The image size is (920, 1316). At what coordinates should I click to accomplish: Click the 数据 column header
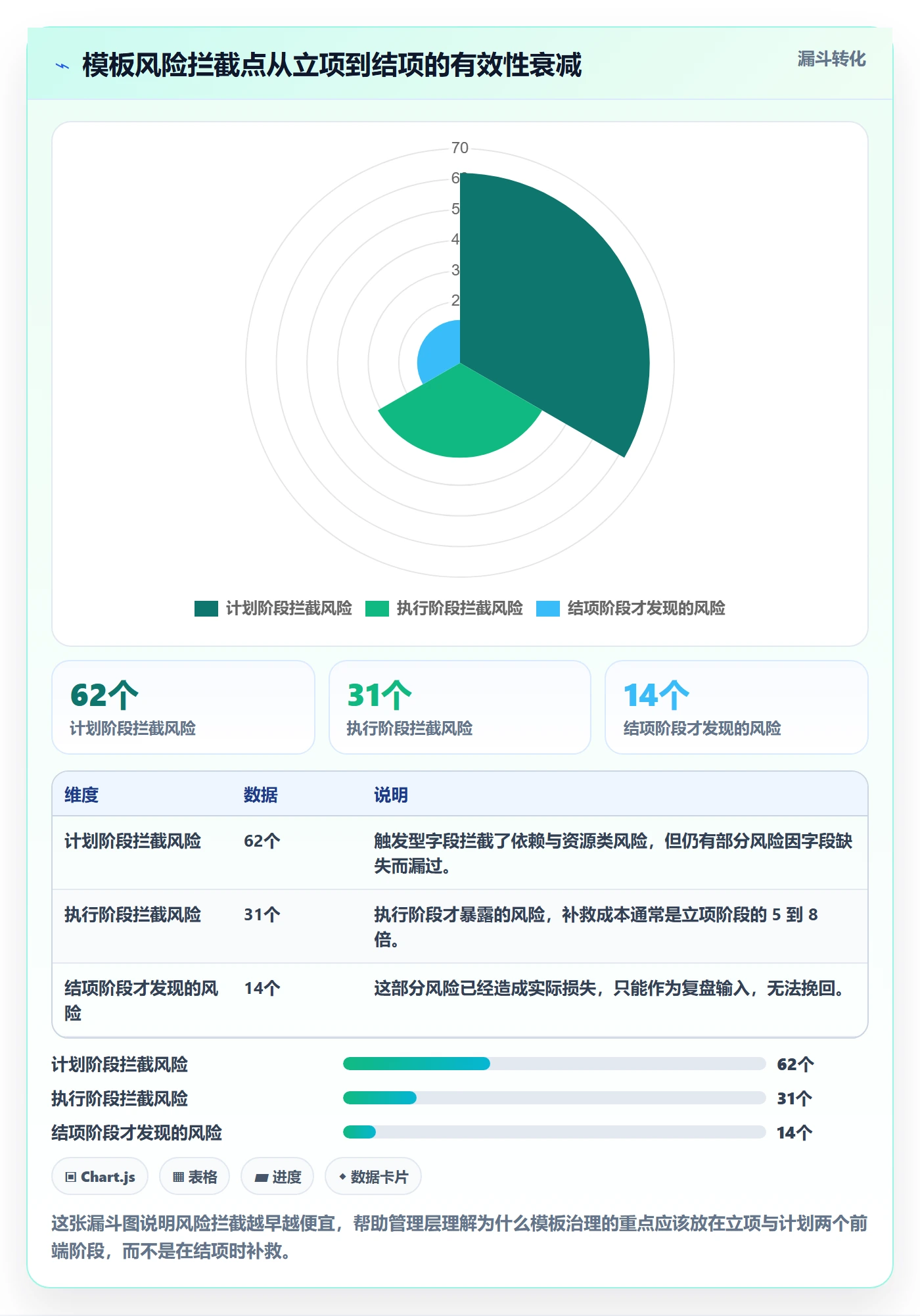pyautogui.click(x=261, y=795)
